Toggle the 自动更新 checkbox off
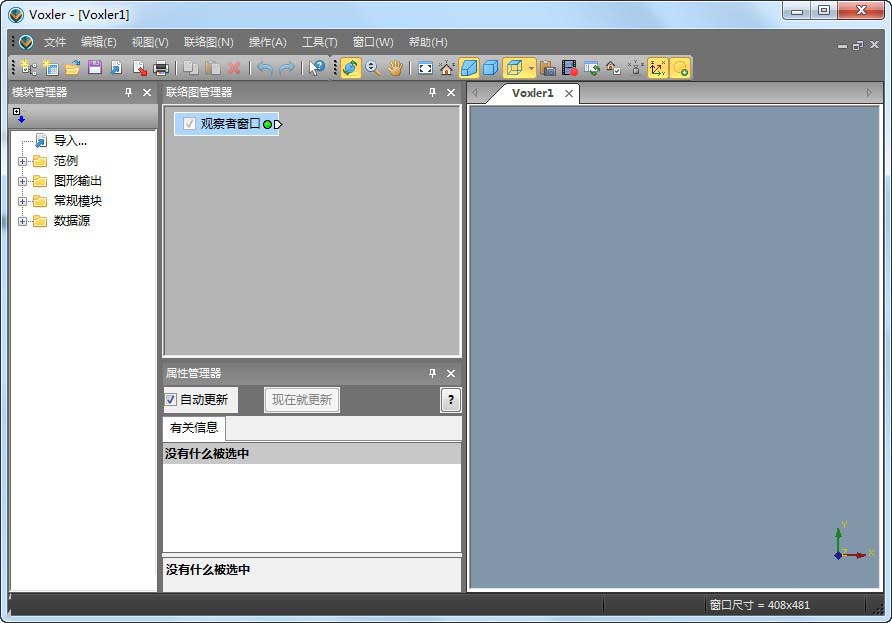The image size is (892, 623). click(x=172, y=400)
